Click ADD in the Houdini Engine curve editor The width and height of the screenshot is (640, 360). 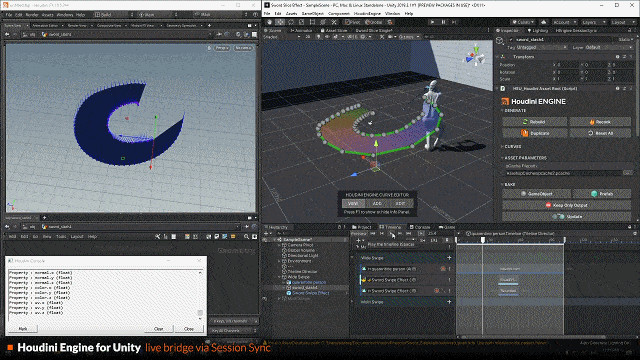point(377,203)
